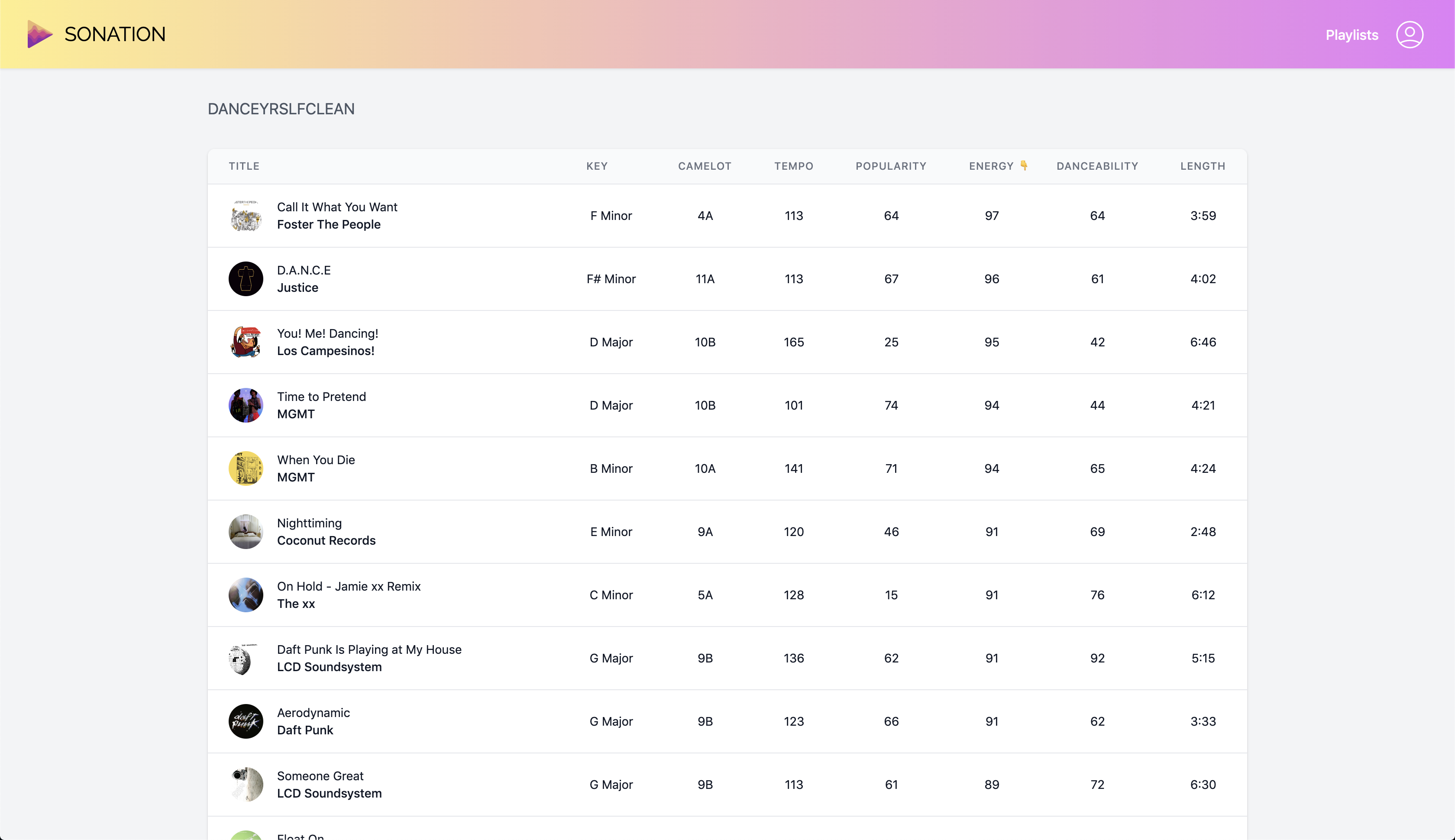
Task: Click tempo 141 in When You Die row
Action: (793, 468)
